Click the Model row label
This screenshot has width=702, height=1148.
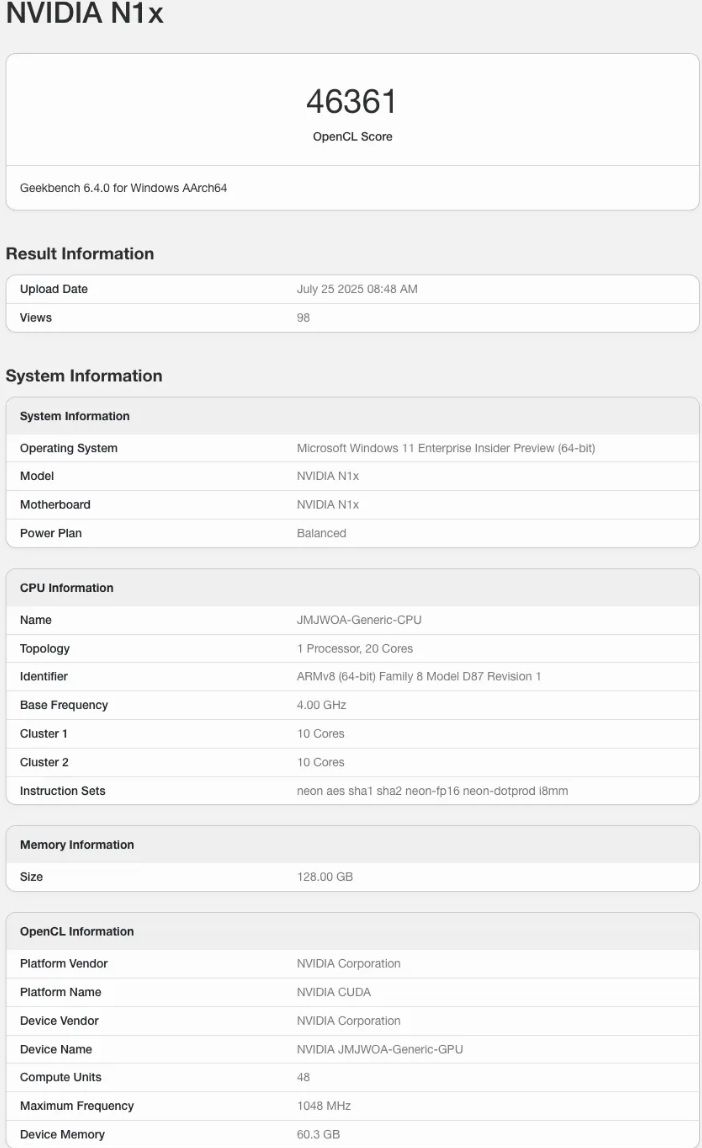click(x=37, y=476)
